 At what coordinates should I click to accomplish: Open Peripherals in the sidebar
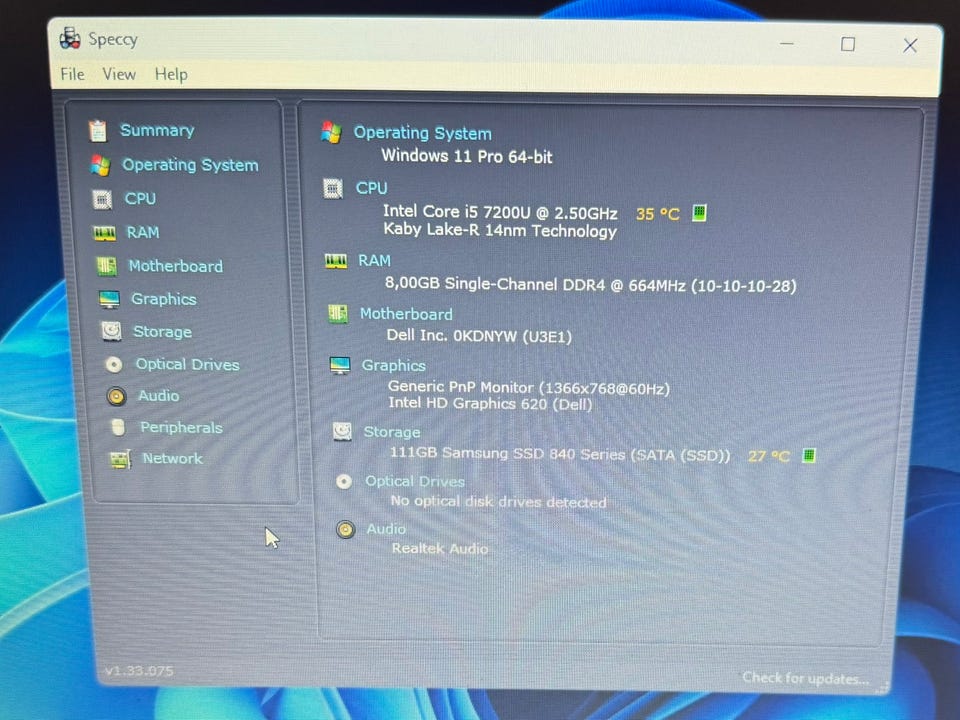(x=181, y=427)
